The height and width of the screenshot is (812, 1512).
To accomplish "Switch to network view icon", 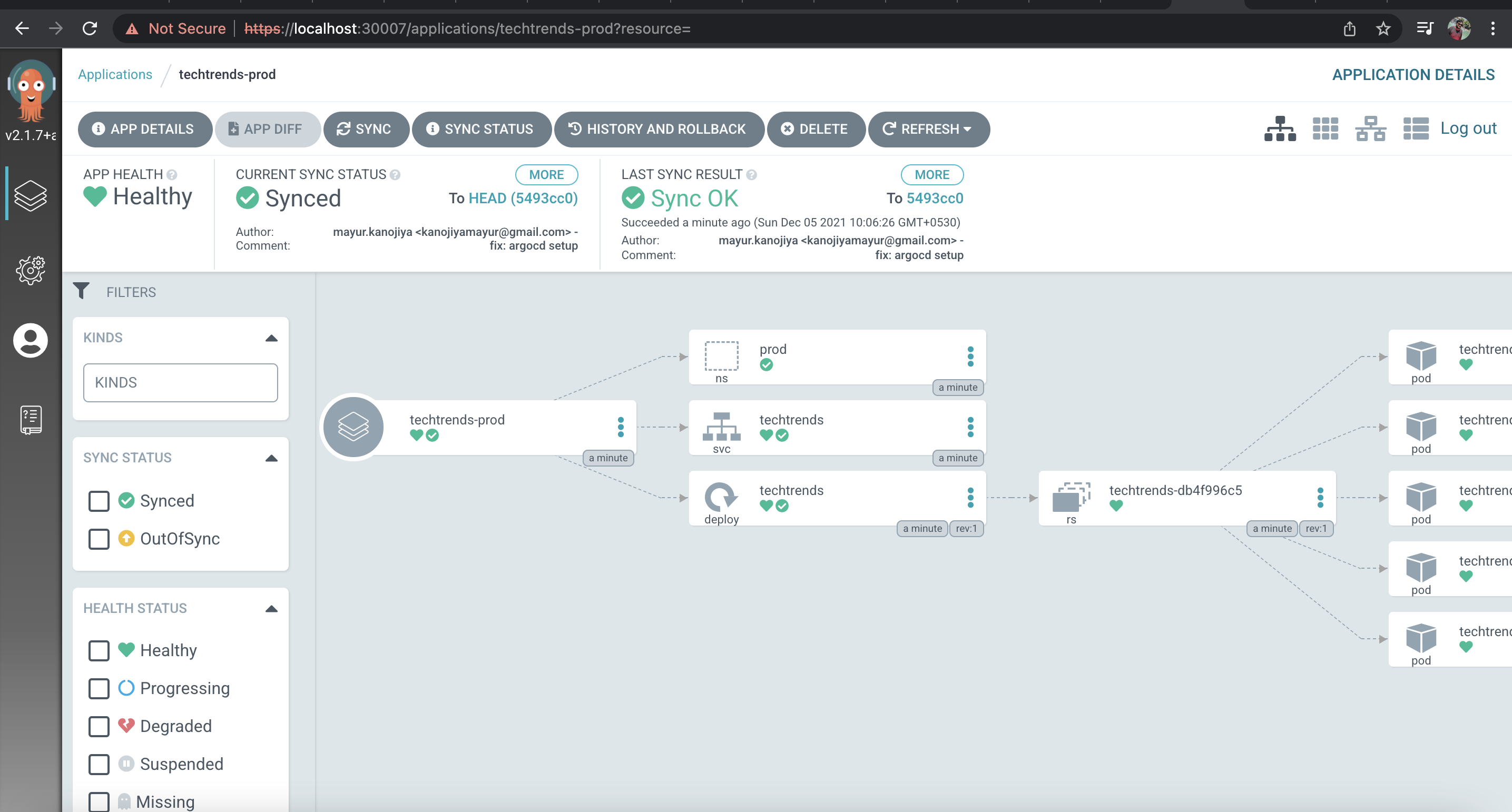I will click(1370, 129).
